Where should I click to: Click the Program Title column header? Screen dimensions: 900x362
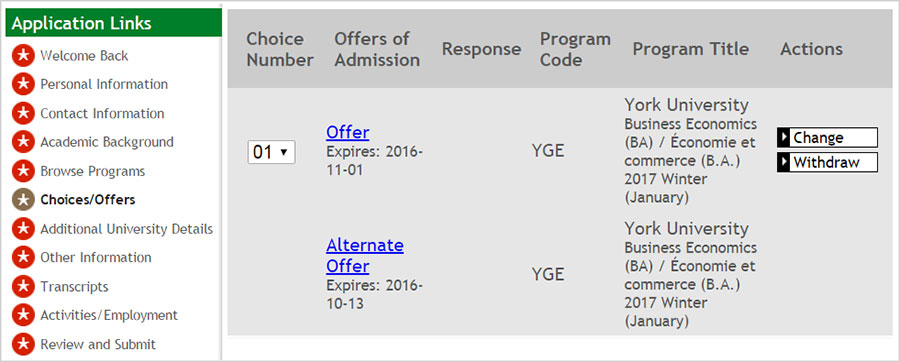690,49
